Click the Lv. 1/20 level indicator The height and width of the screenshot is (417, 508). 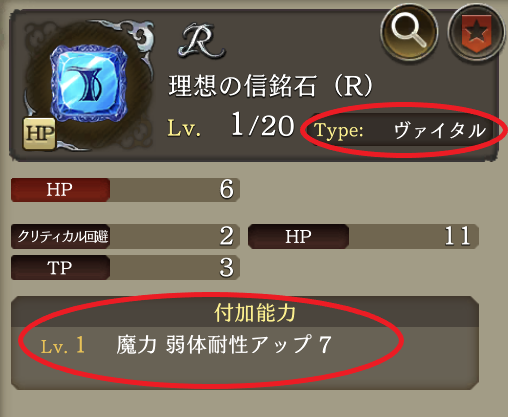pyautogui.click(x=231, y=126)
